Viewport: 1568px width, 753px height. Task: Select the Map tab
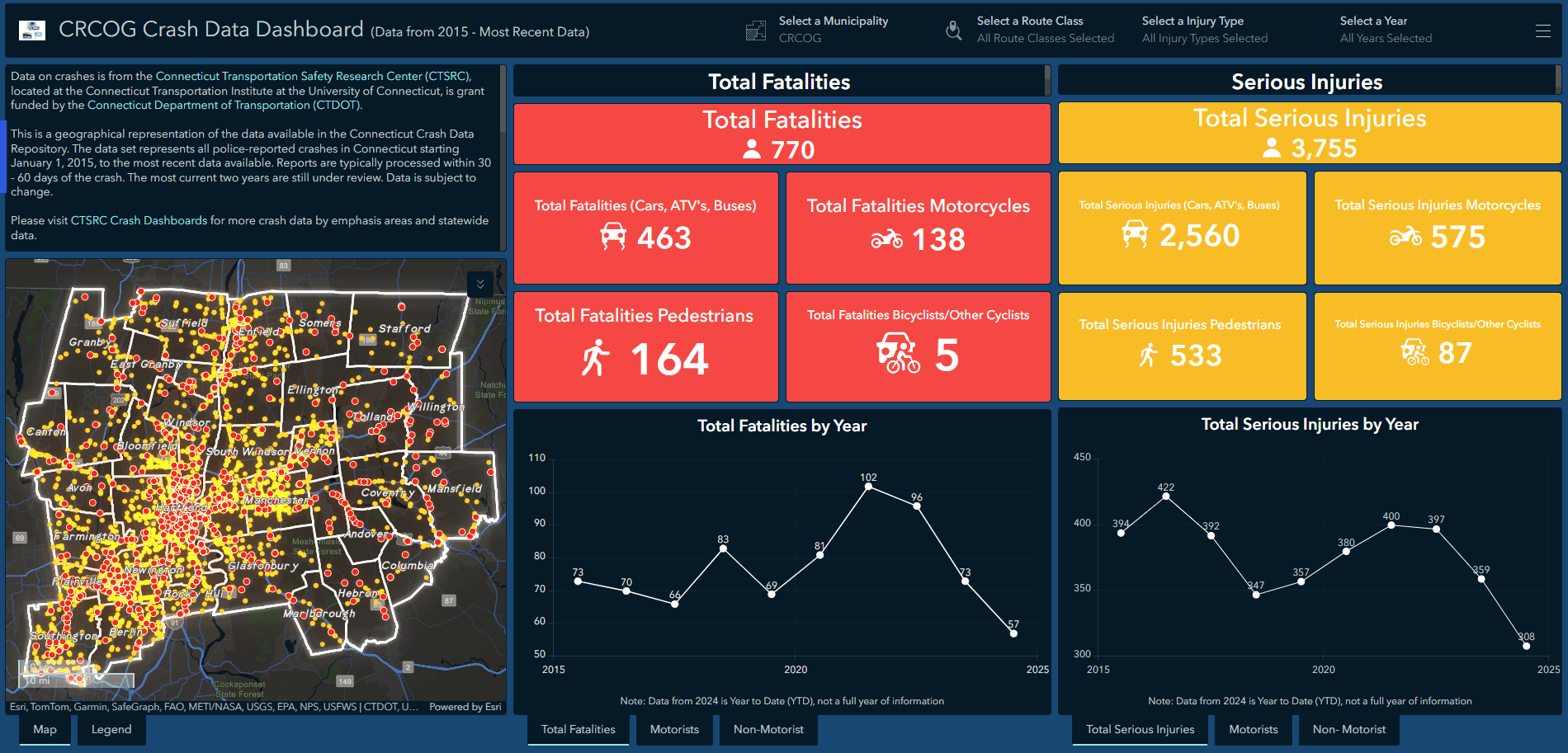click(45, 729)
